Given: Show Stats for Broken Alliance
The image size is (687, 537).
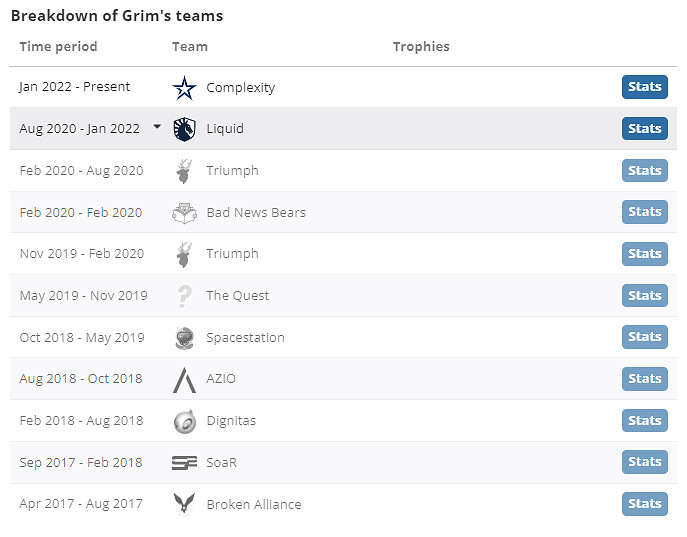Looking at the screenshot, I should click(x=644, y=504).
